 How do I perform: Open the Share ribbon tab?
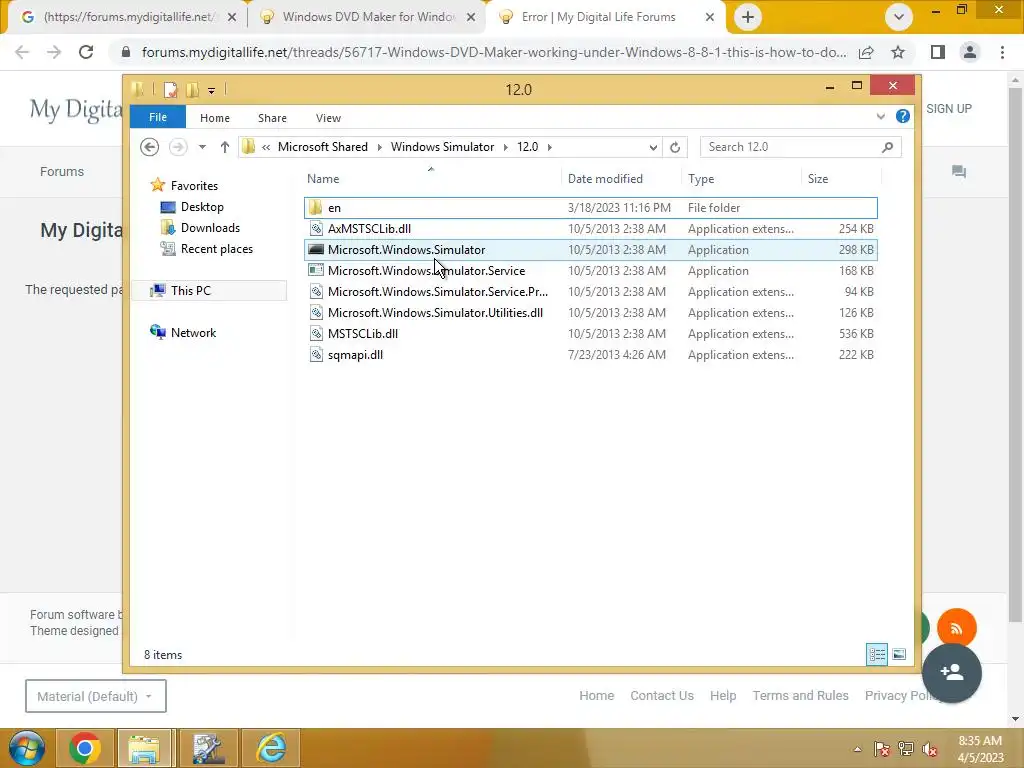click(x=272, y=118)
